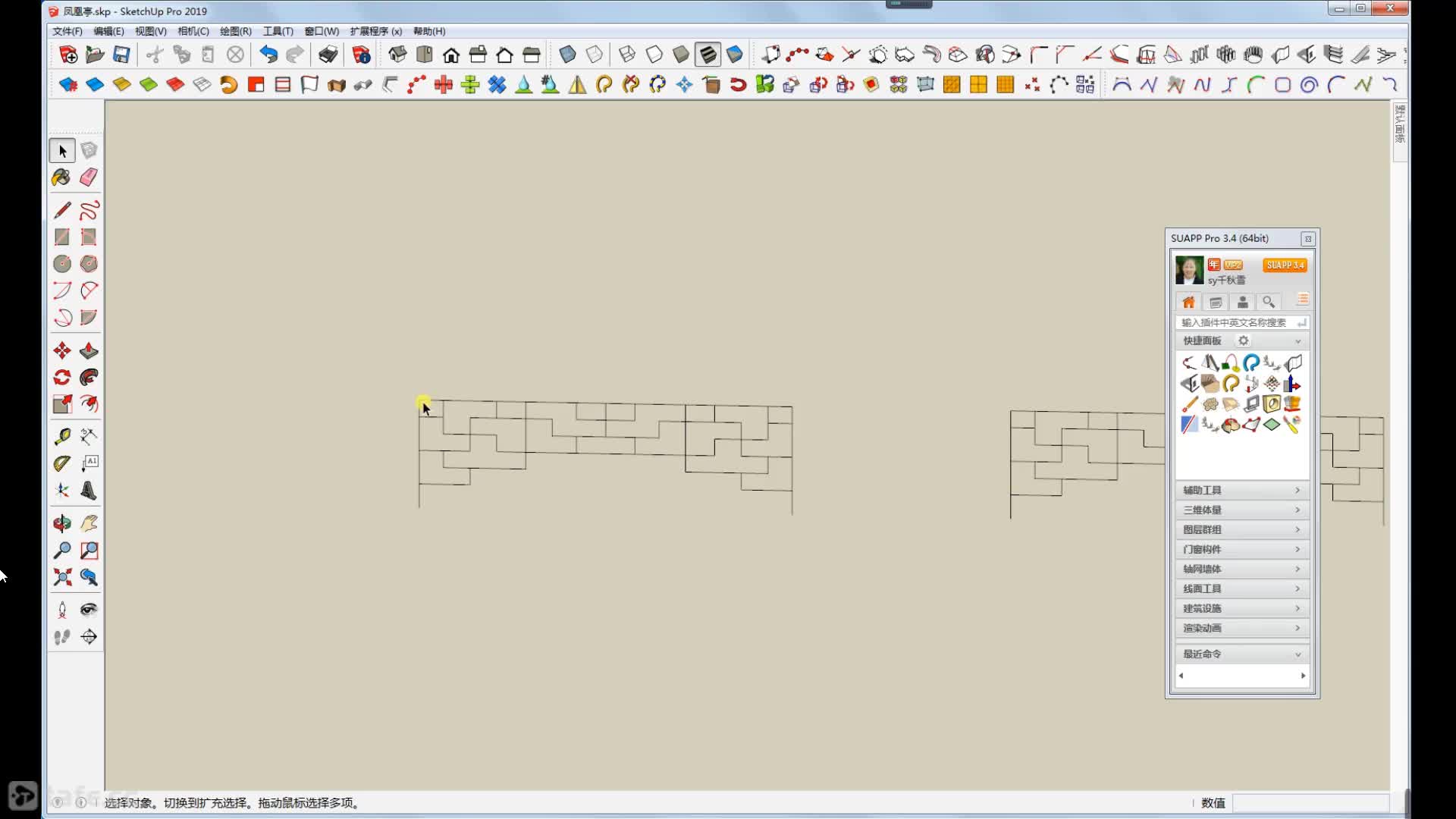
Task: Open the SUAPP orange list menu icon
Action: (x=1302, y=300)
